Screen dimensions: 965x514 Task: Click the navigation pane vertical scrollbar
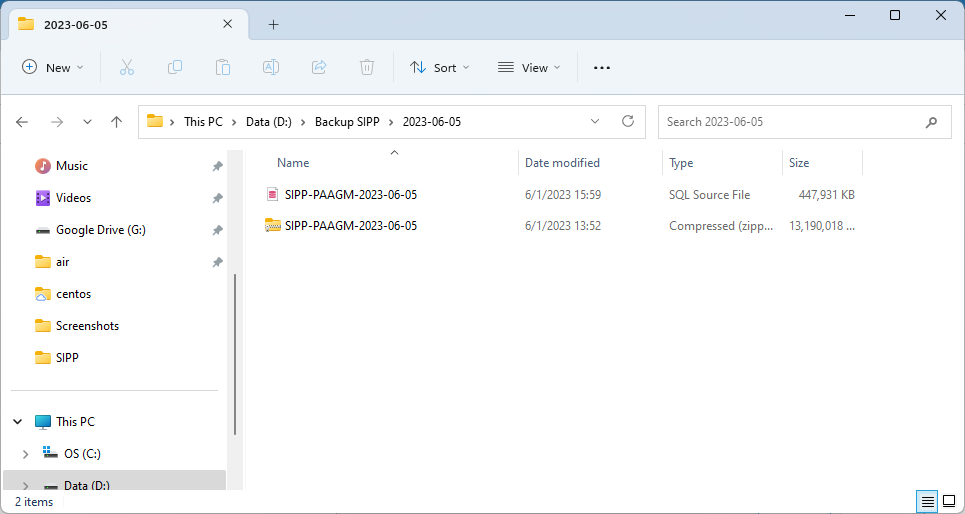[234, 355]
